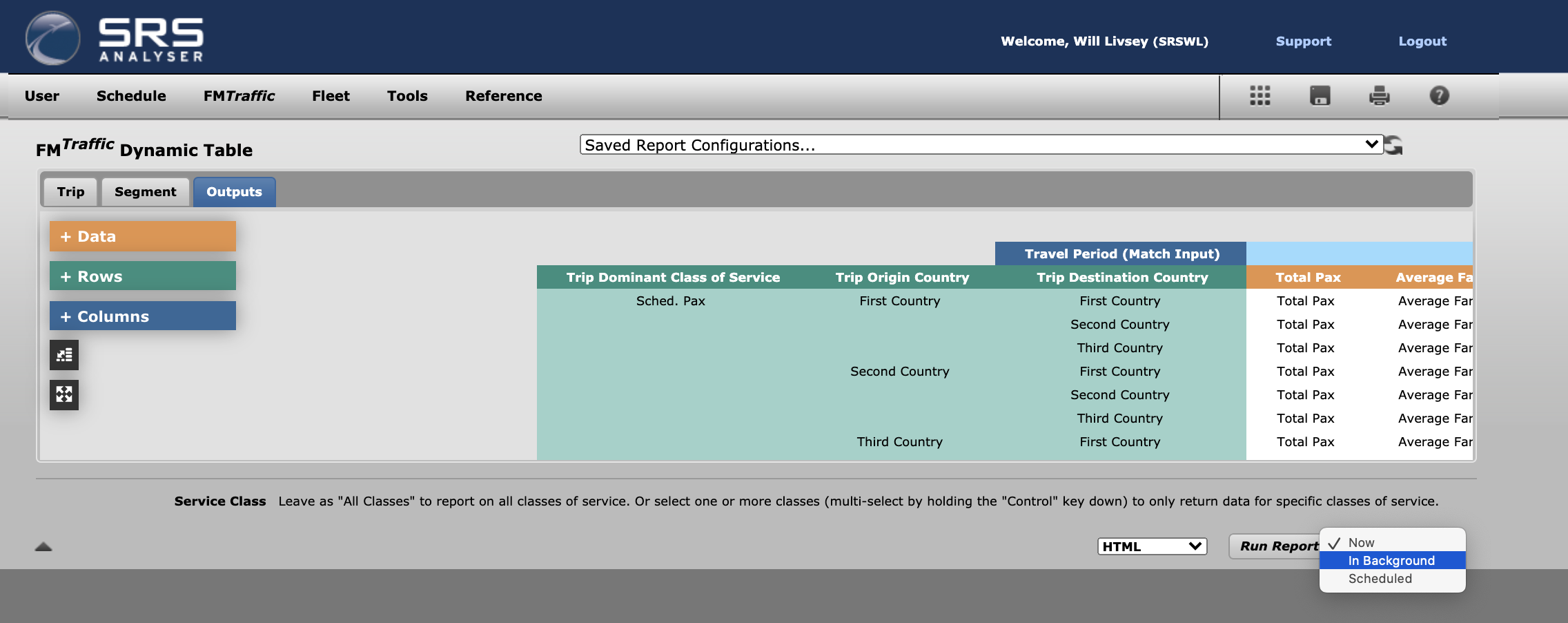
Task: Open the help question mark icon
Action: (1439, 95)
